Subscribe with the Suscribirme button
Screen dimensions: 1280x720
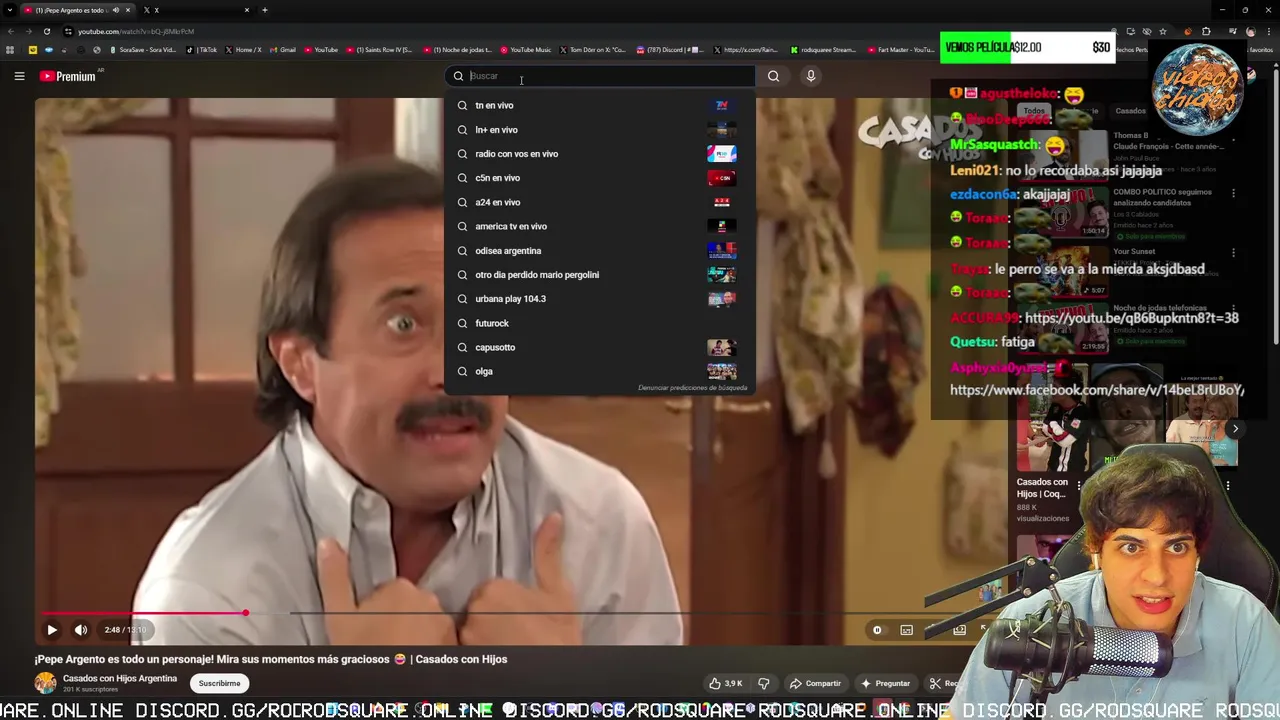tap(219, 684)
